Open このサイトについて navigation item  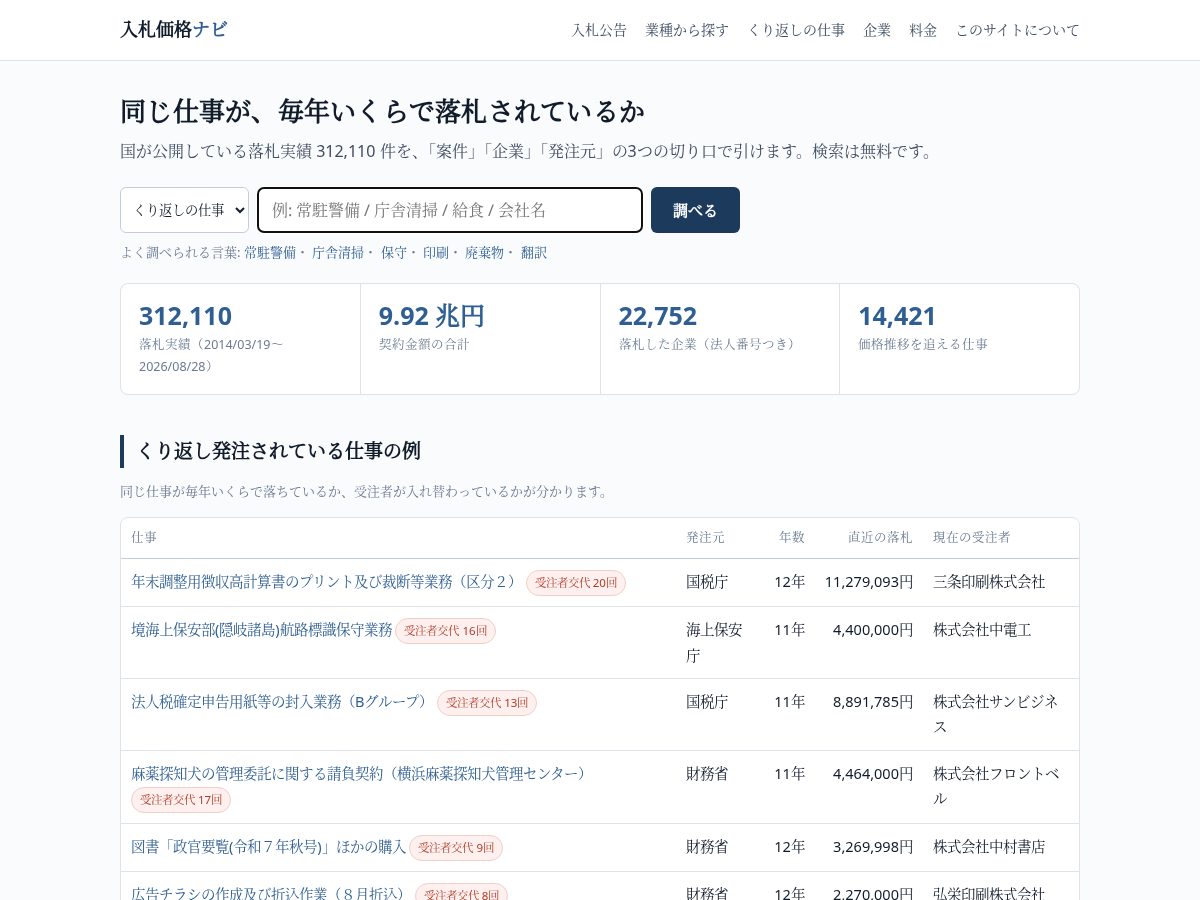(1017, 30)
